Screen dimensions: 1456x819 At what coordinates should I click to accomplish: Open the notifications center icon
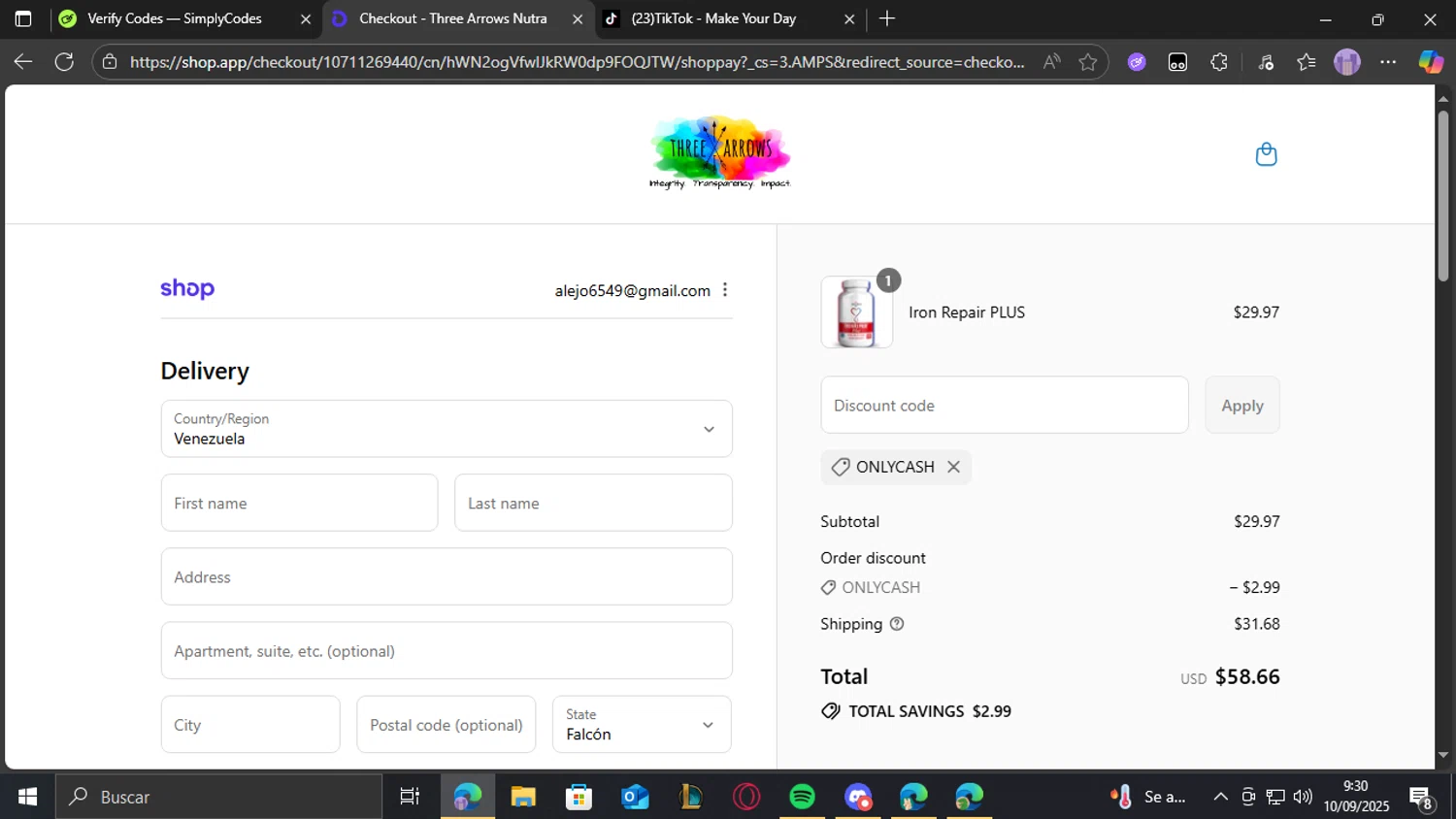(1422, 798)
